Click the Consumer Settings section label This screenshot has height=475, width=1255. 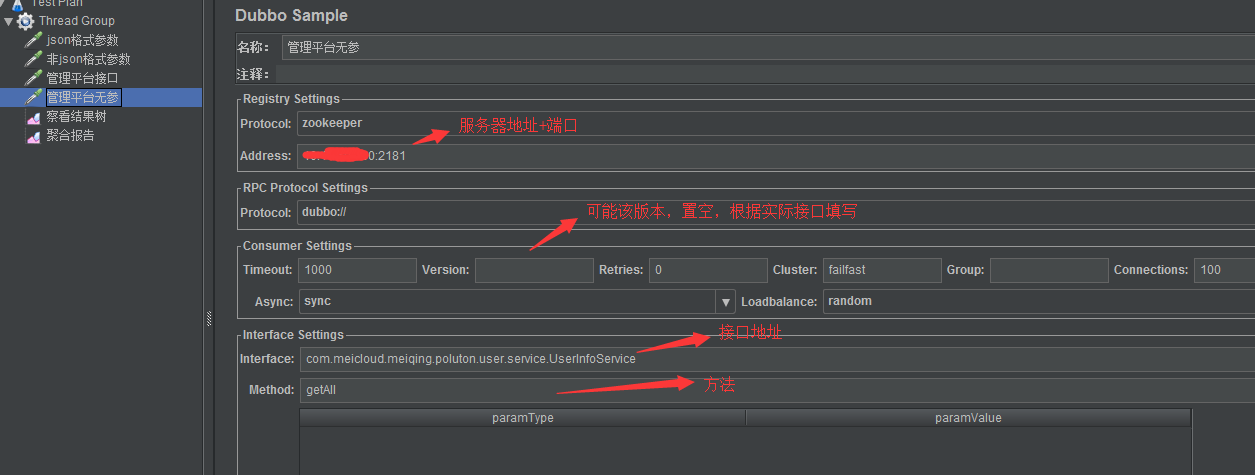[297, 246]
